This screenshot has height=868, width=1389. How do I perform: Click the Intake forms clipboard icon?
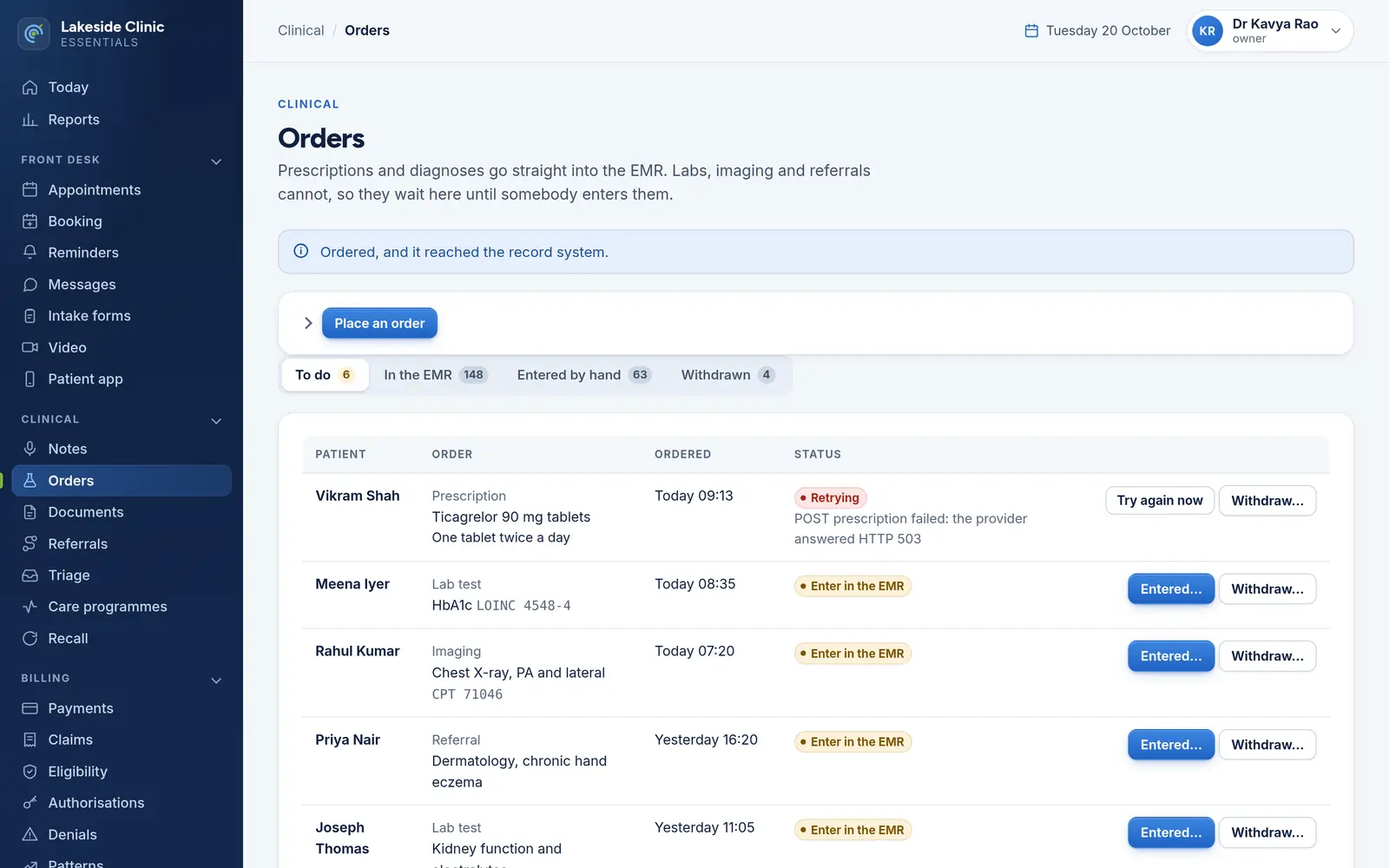(x=30, y=316)
